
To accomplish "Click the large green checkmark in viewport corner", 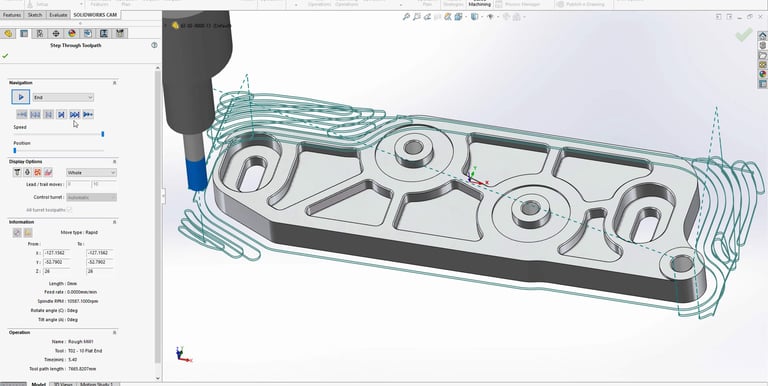I will point(744,35).
